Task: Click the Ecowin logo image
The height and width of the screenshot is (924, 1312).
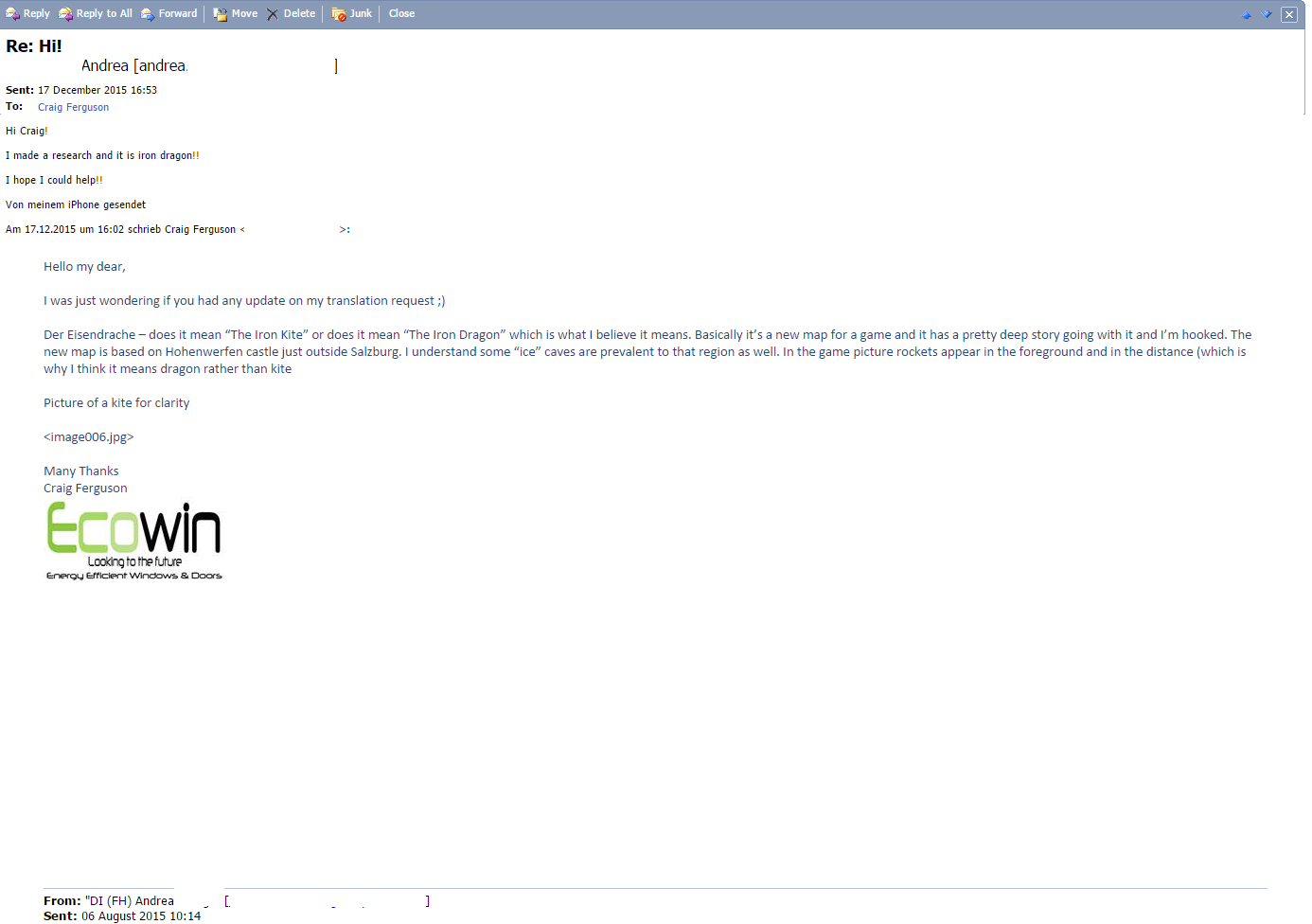Action: click(x=134, y=541)
